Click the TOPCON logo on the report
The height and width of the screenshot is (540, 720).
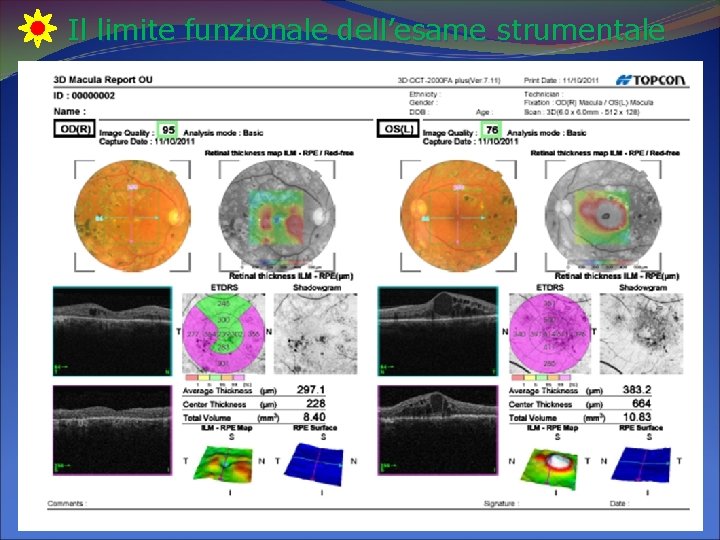tap(650, 80)
